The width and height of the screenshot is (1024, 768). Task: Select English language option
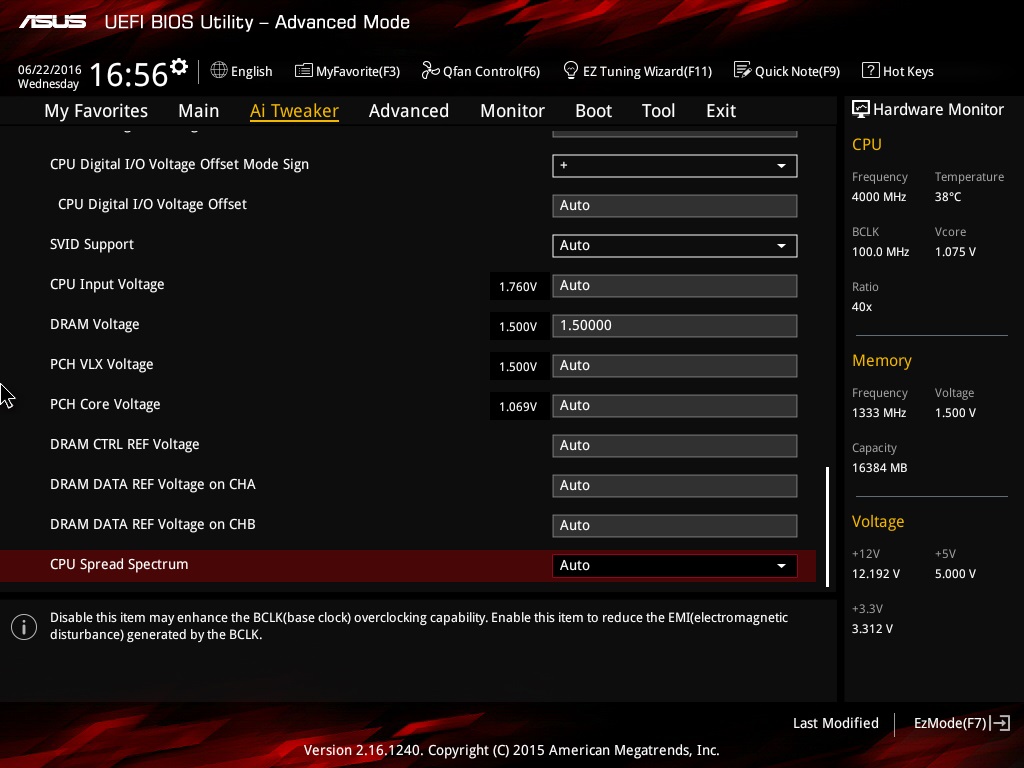[251, 71]
